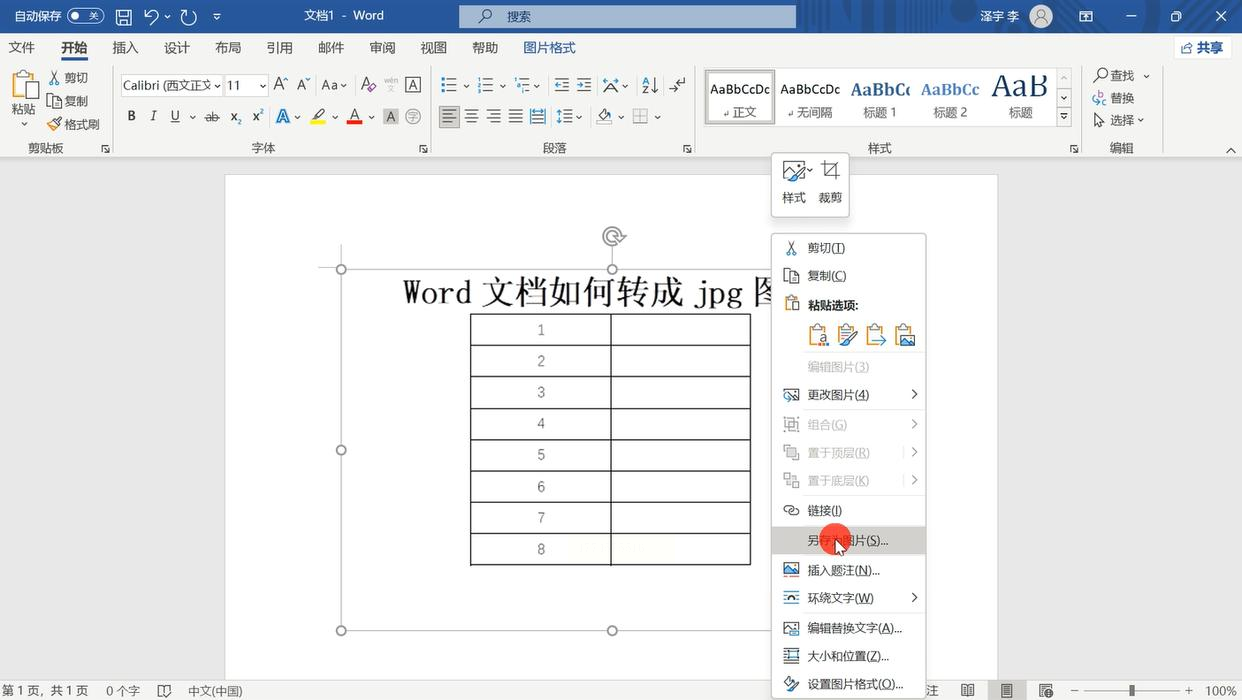Open the Borders dropdown

coord(658,117)
